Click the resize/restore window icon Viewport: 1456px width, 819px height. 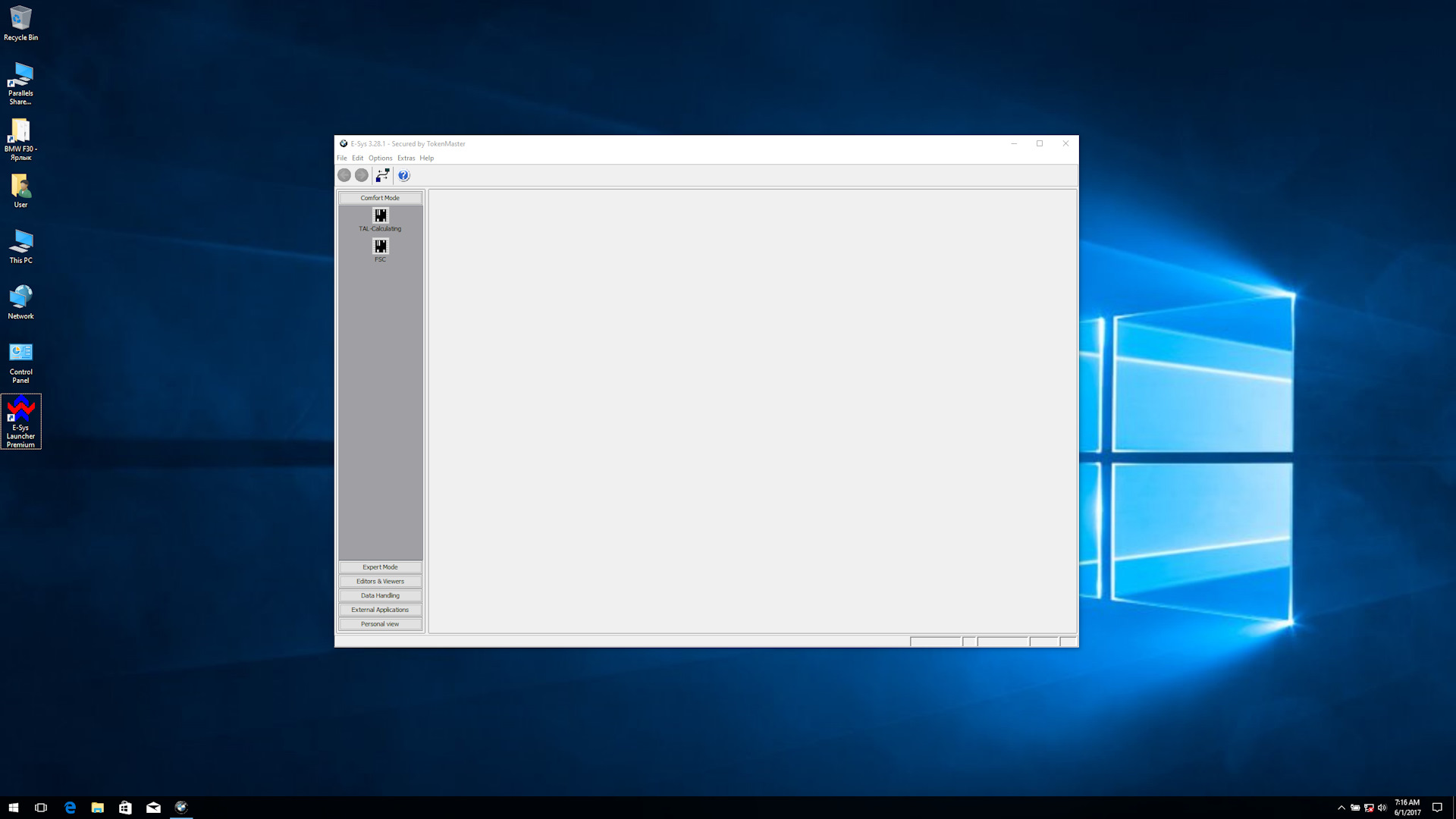click(x=1040, y=143)
